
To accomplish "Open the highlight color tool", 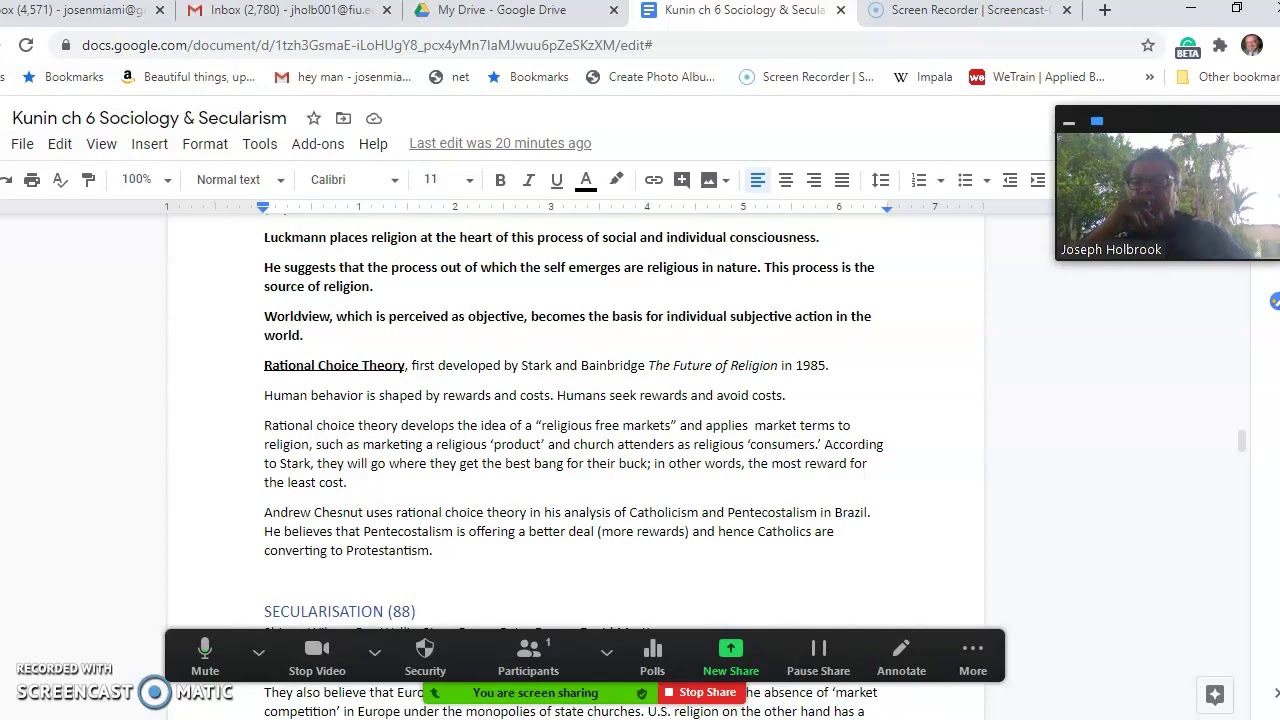I will click(616, 180).
